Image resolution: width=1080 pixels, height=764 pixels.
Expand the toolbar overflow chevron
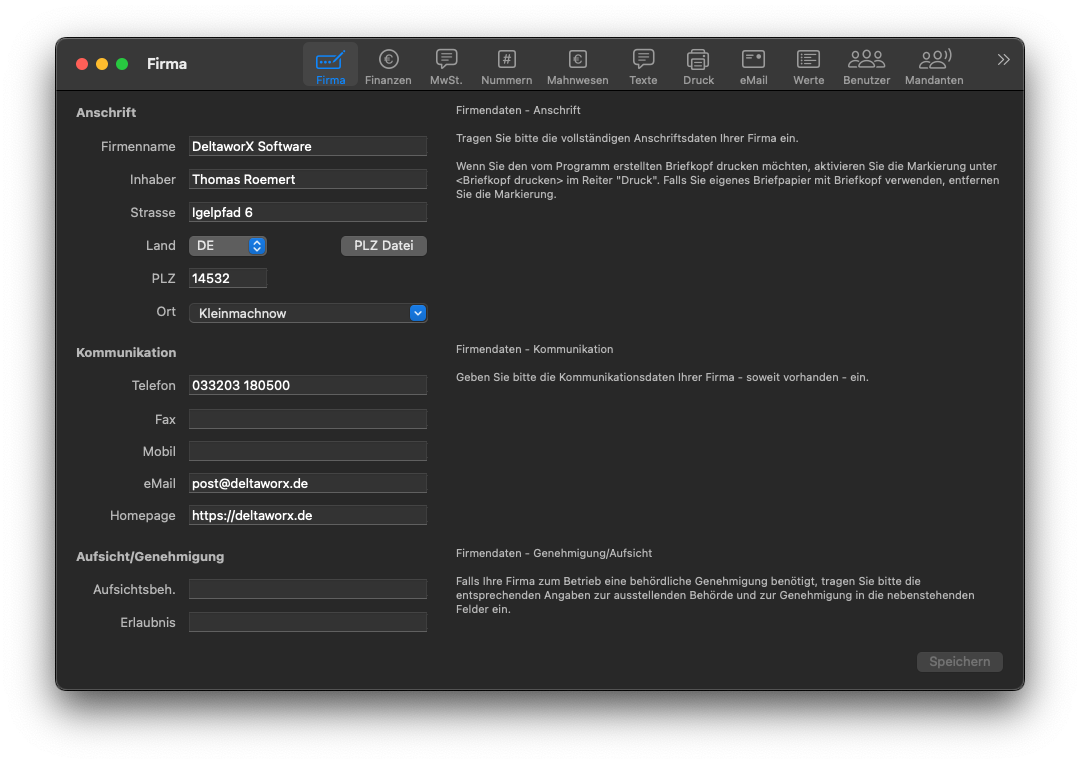pyautogui.click(x=1003, y=60)
